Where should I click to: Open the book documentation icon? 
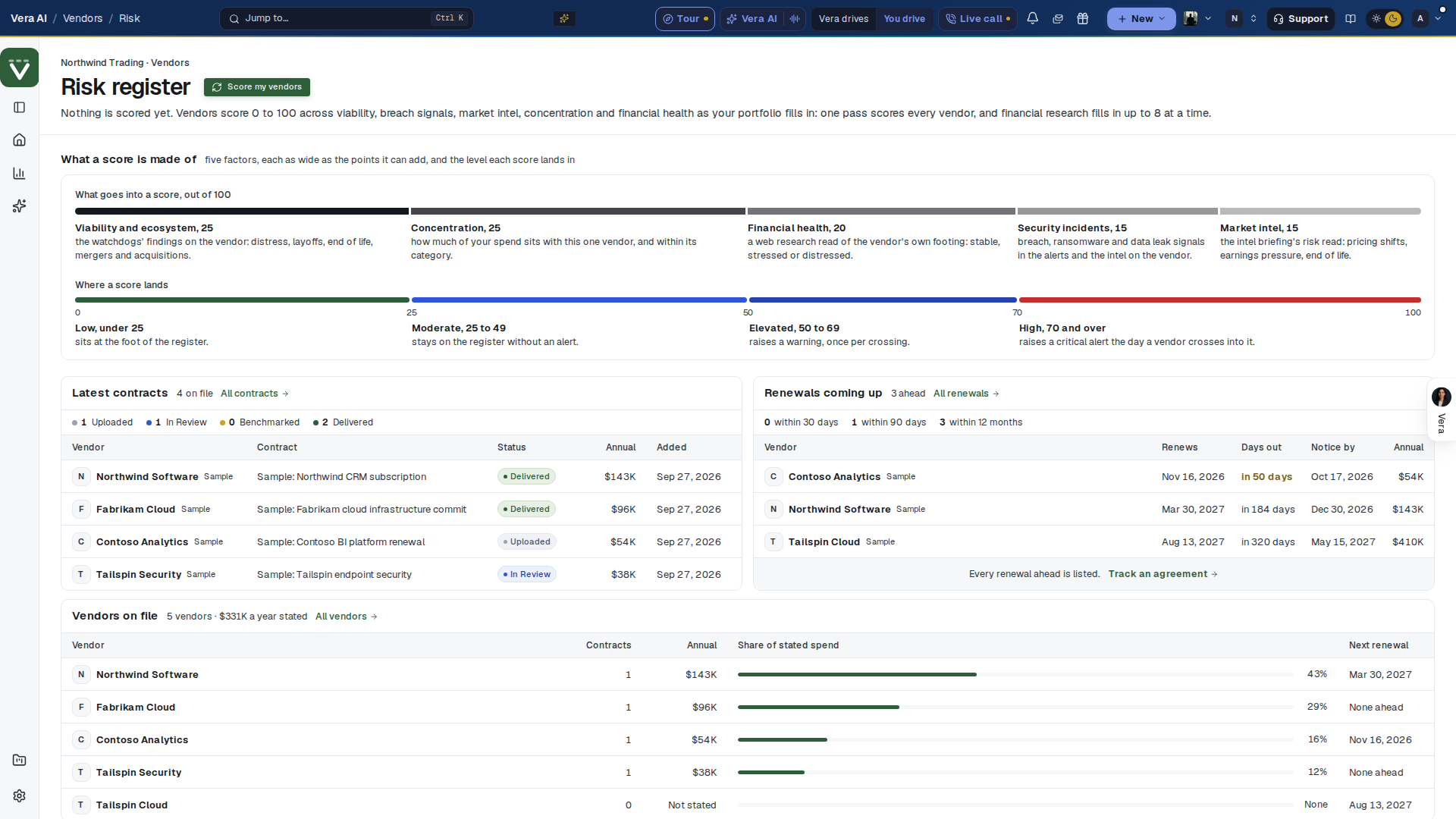[1351, 18]
